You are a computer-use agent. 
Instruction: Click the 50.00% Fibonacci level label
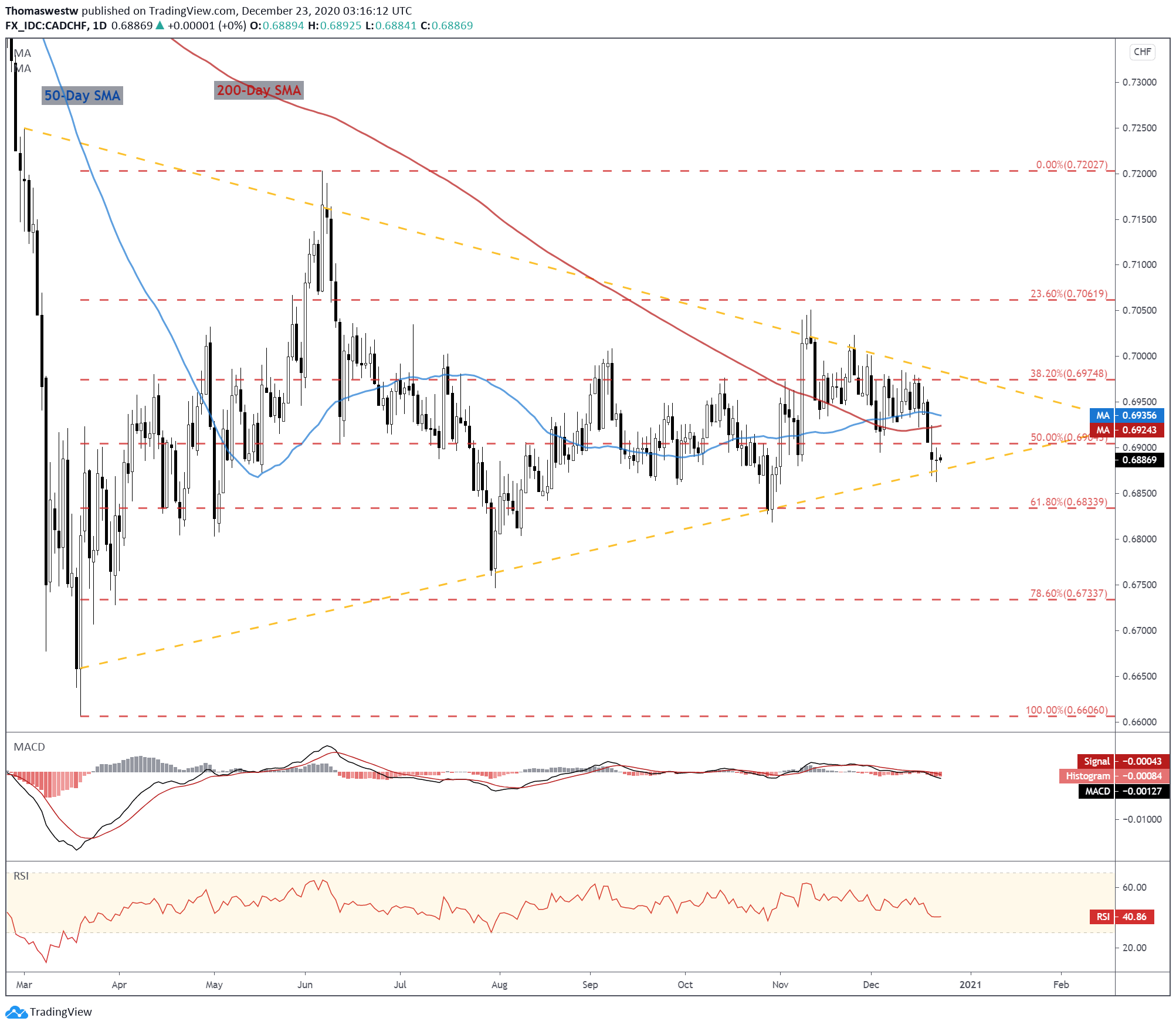point(1069,437)
